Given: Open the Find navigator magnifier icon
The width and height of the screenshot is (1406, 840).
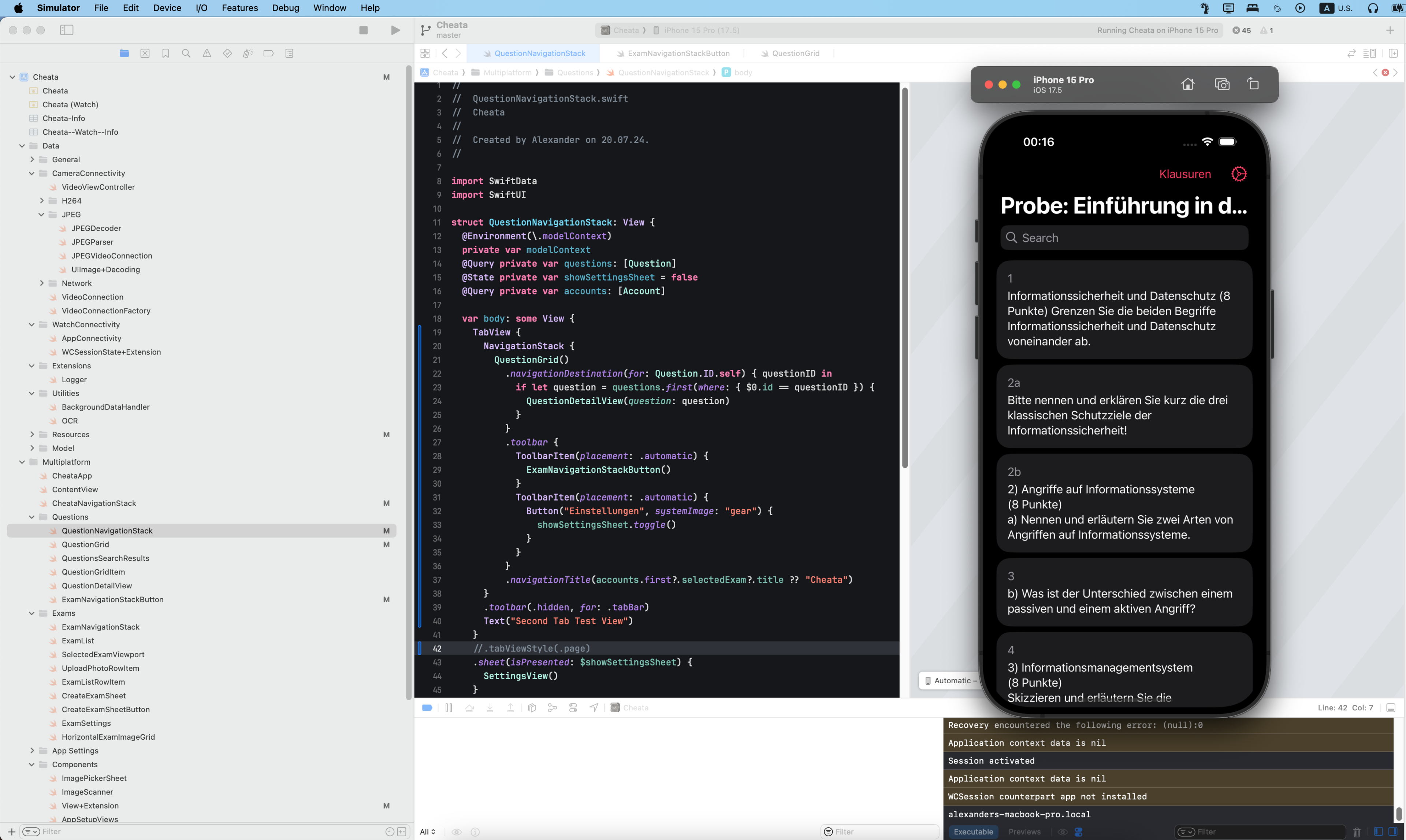Looking at the screenshot, I should tap(186, 53).
